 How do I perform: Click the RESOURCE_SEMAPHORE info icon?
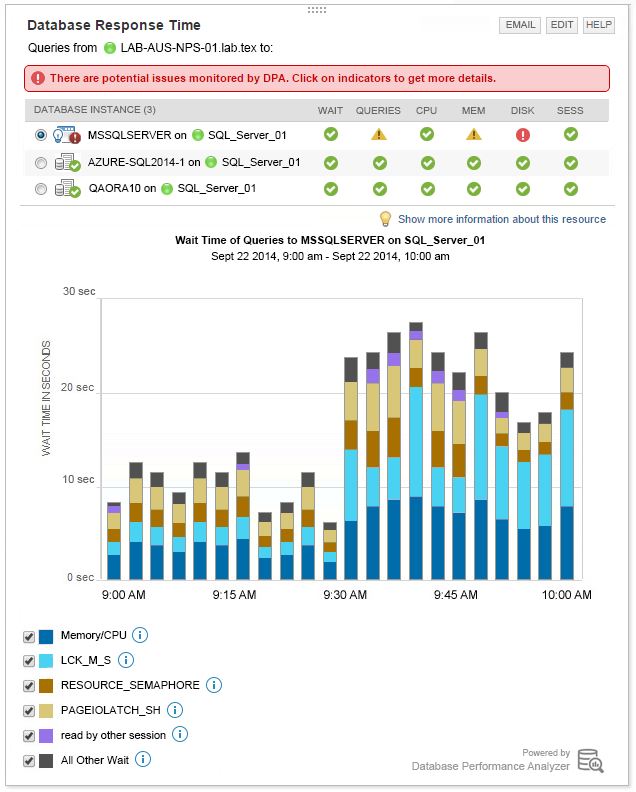pyautogui.click(x=214, y=685)
